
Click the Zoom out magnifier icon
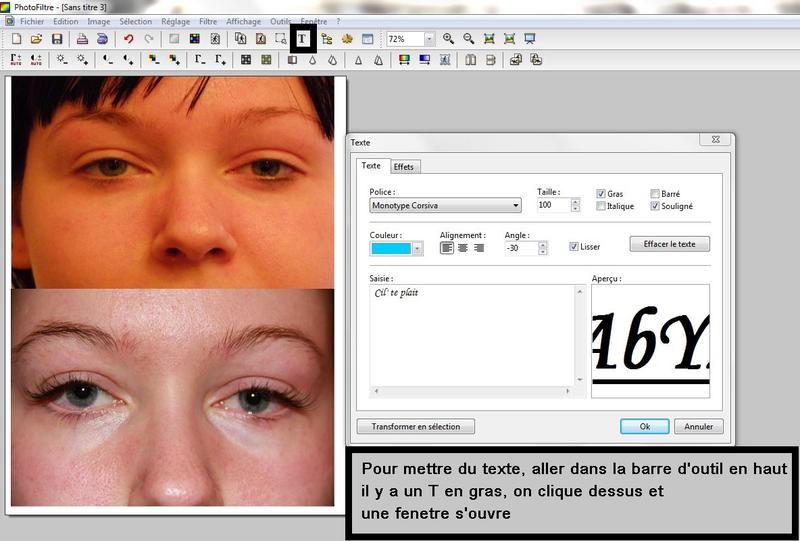pyautogui.click(x=468, y=39)
